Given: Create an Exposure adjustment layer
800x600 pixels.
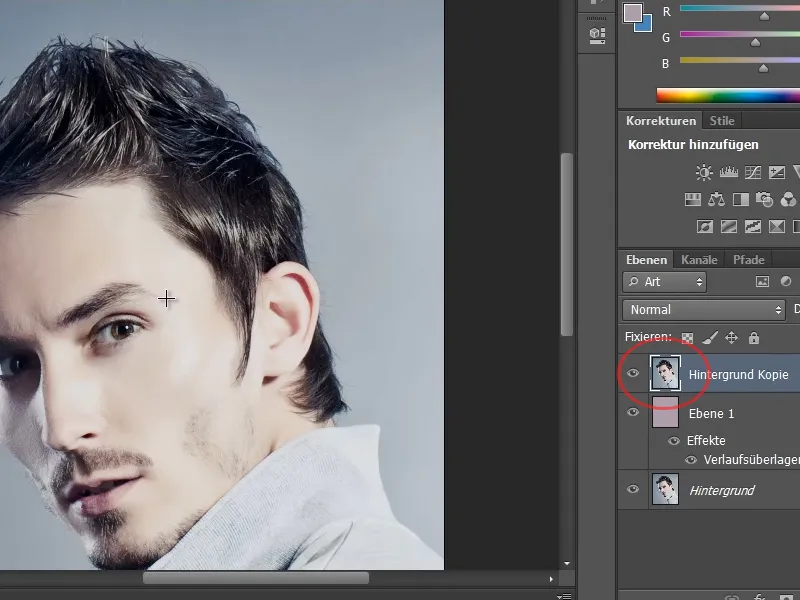Looking at the screenshot, I should point(775,172).
